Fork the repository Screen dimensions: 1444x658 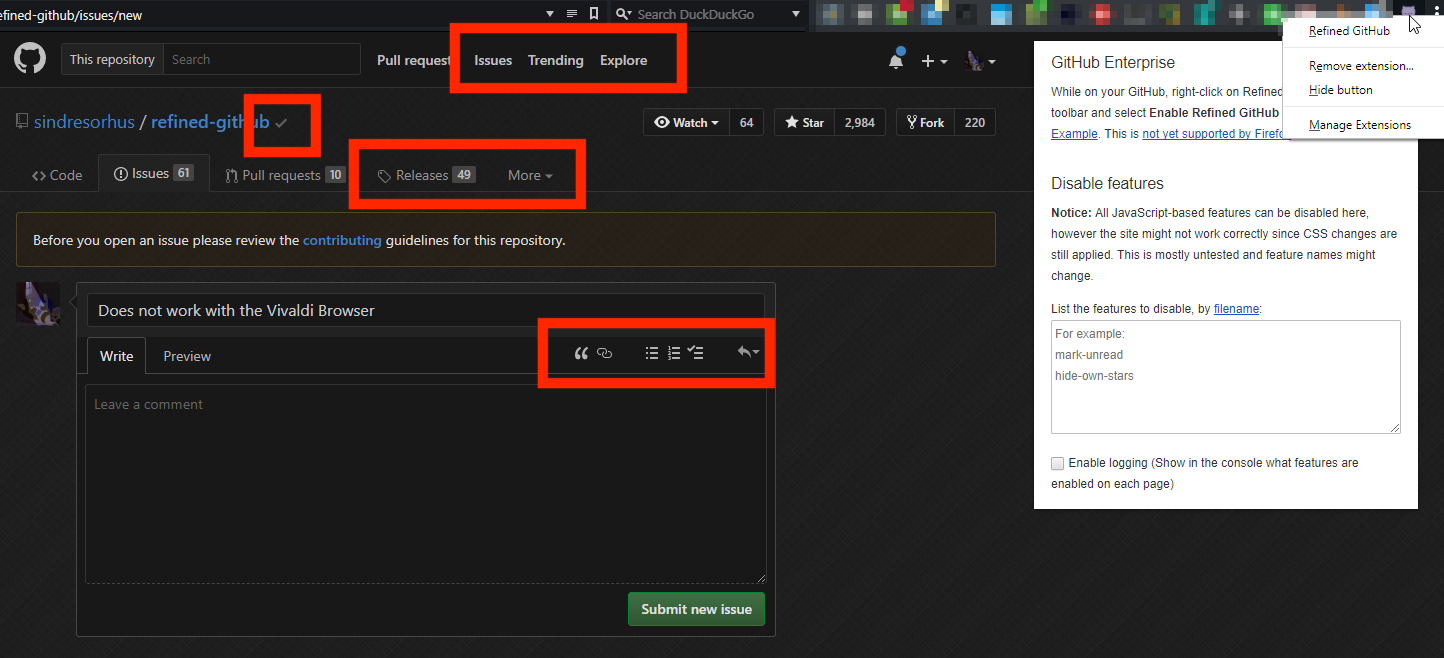[x=925, y=122]
